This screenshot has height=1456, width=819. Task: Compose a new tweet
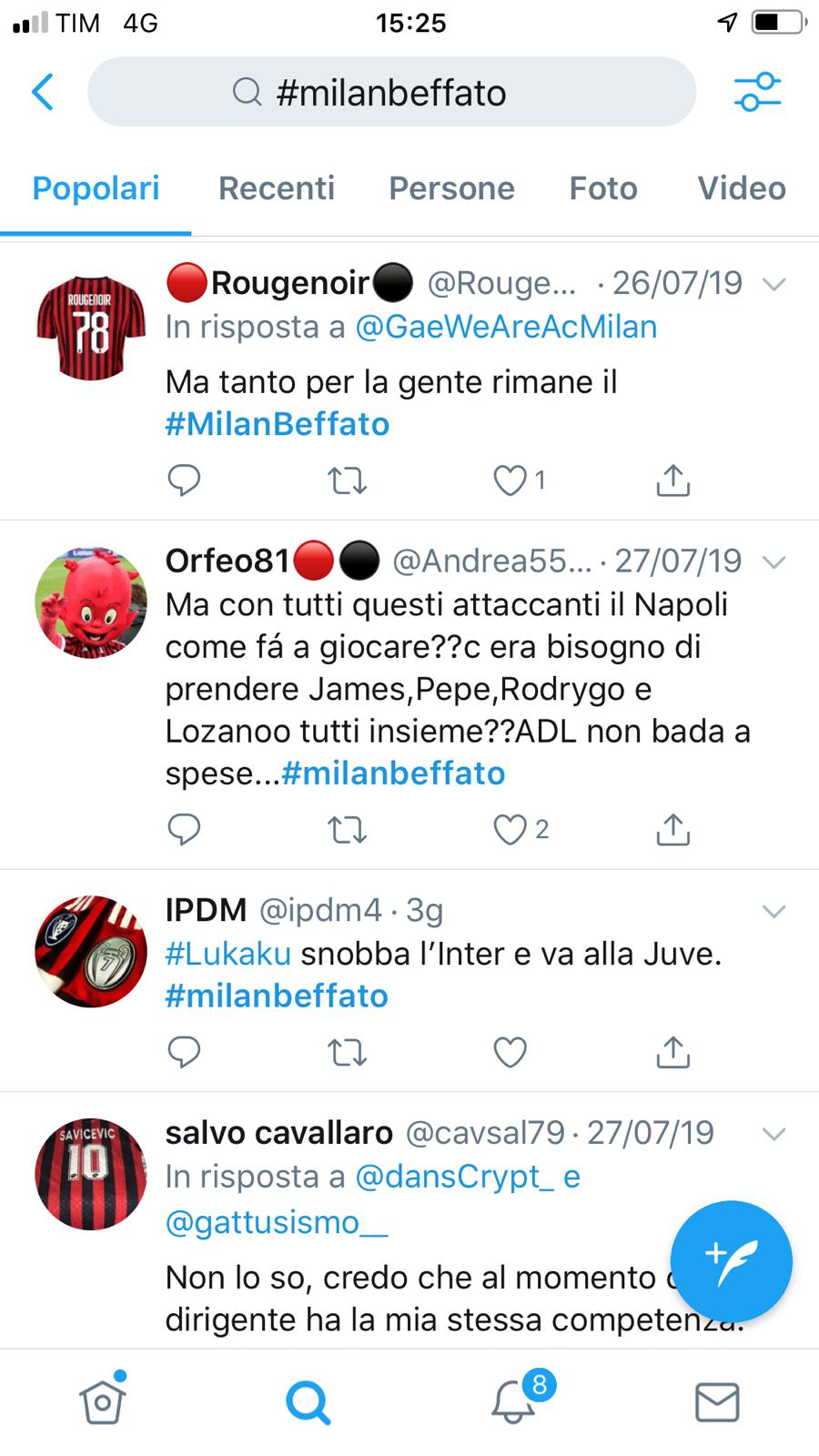[x=731, y=1261]
